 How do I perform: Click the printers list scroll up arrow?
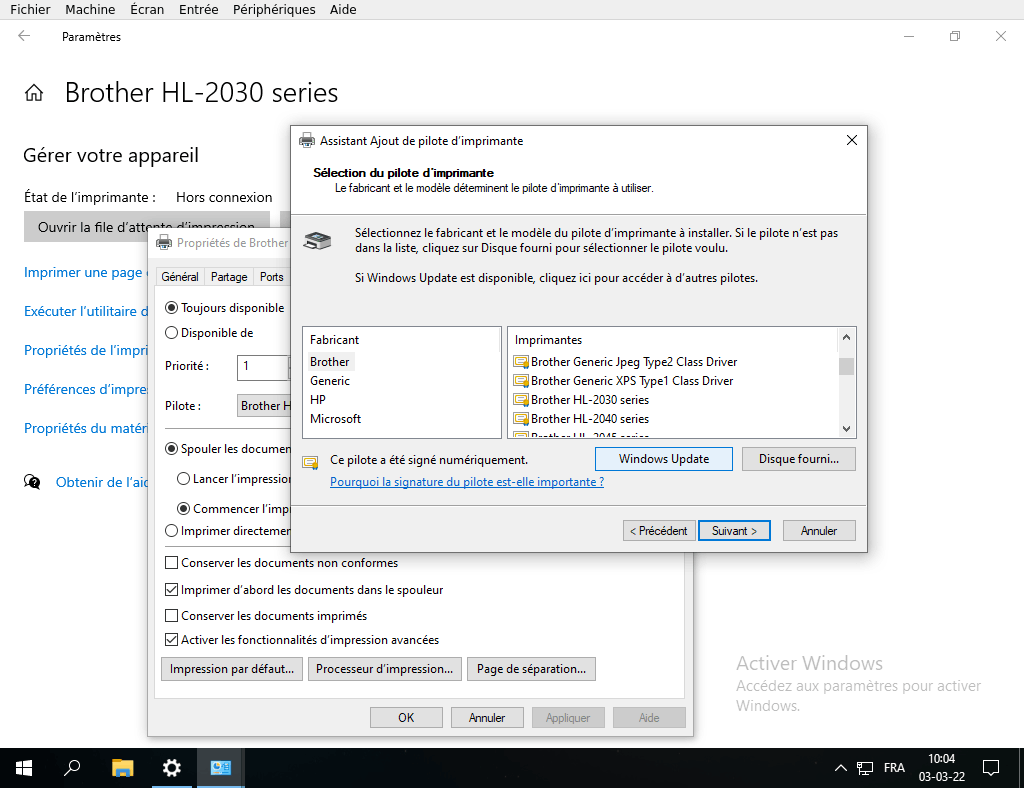click(x=846, y=338)
